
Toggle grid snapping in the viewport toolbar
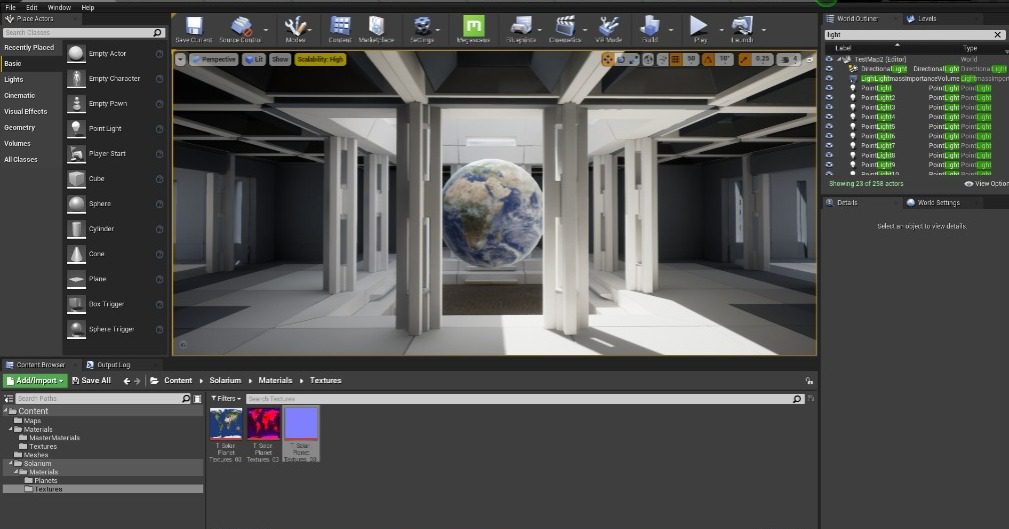click(676, 59)
